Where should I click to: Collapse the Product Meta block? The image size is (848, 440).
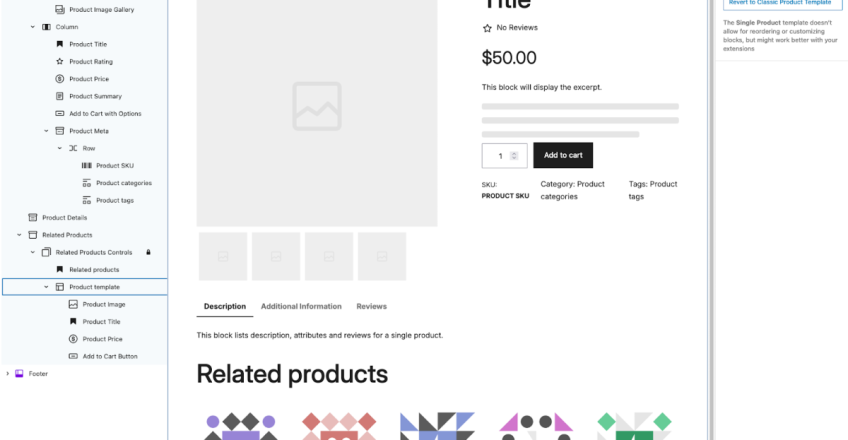click(x=46, y=131)
